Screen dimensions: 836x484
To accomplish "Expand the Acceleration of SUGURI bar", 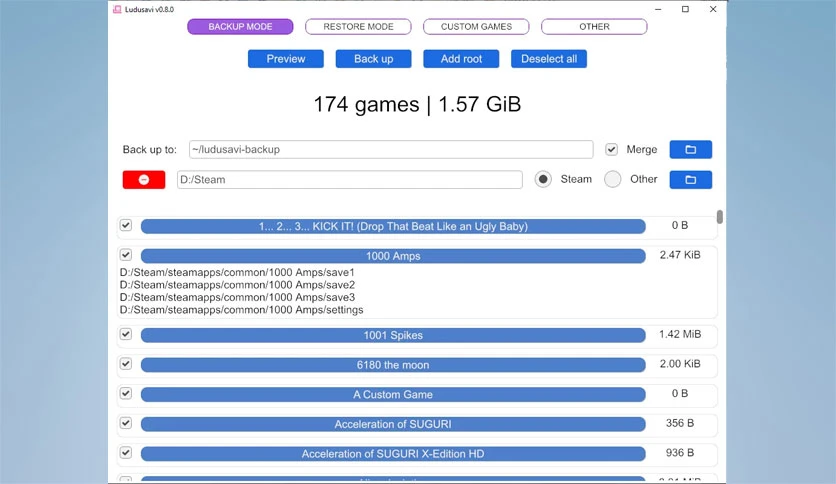I will click(x=393, y=424).
